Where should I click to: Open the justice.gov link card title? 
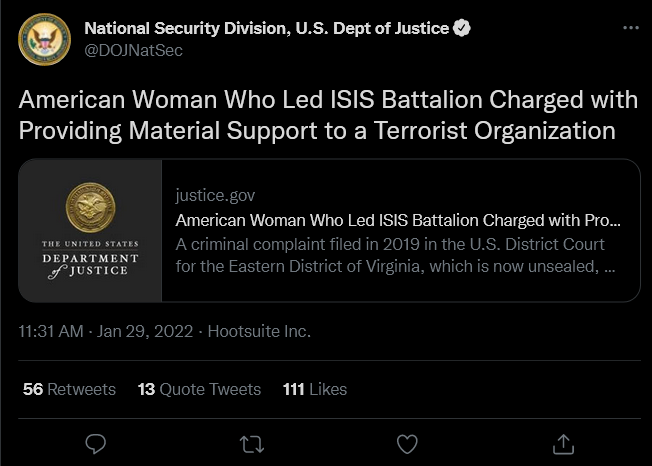[398, 220]
